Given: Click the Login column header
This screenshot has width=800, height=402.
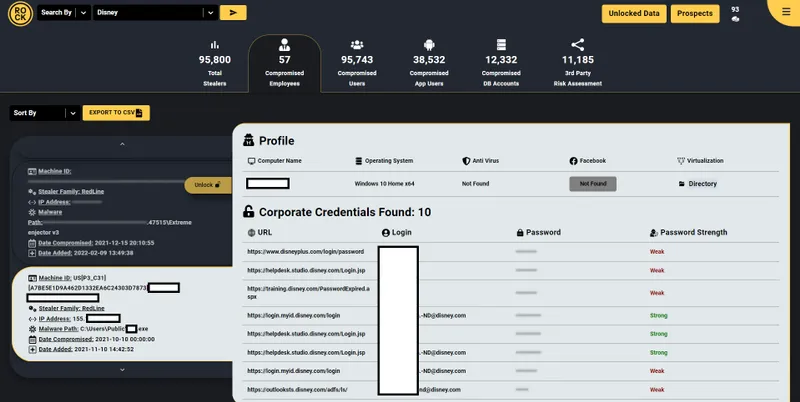Looking at the screenshot, I should coord(396,233).
